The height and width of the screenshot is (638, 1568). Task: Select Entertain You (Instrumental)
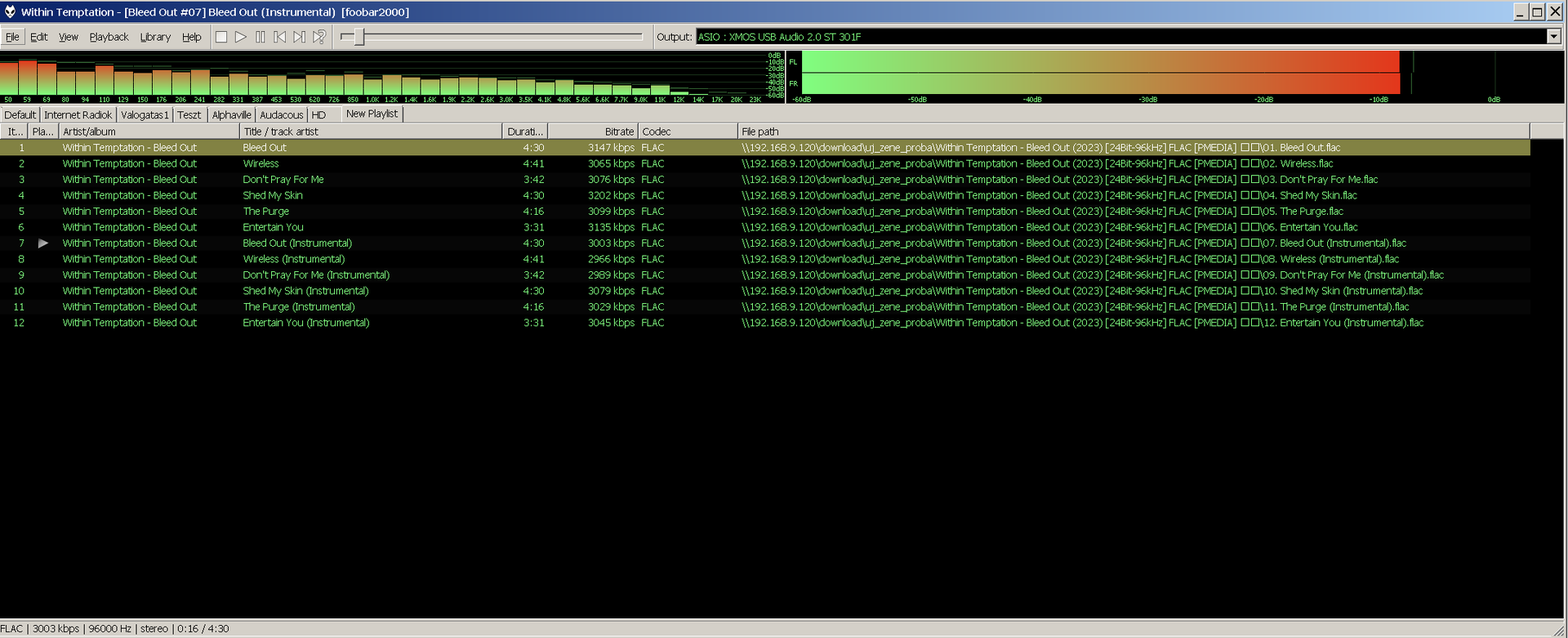tap(306, 323)
